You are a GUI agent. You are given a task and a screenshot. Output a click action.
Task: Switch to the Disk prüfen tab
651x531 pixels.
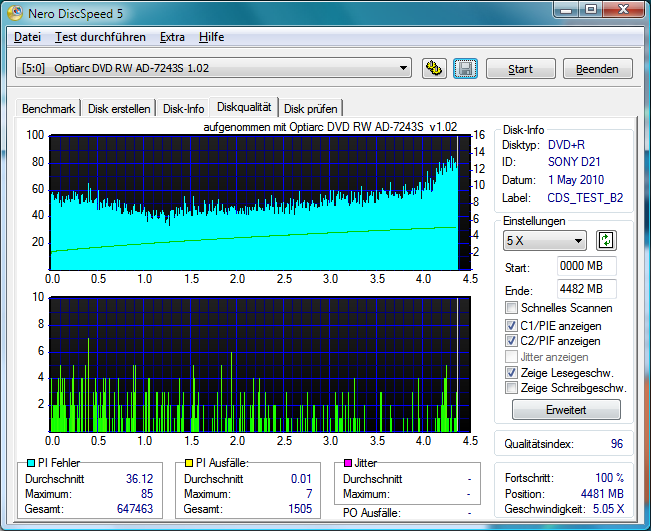pos(310,108)
